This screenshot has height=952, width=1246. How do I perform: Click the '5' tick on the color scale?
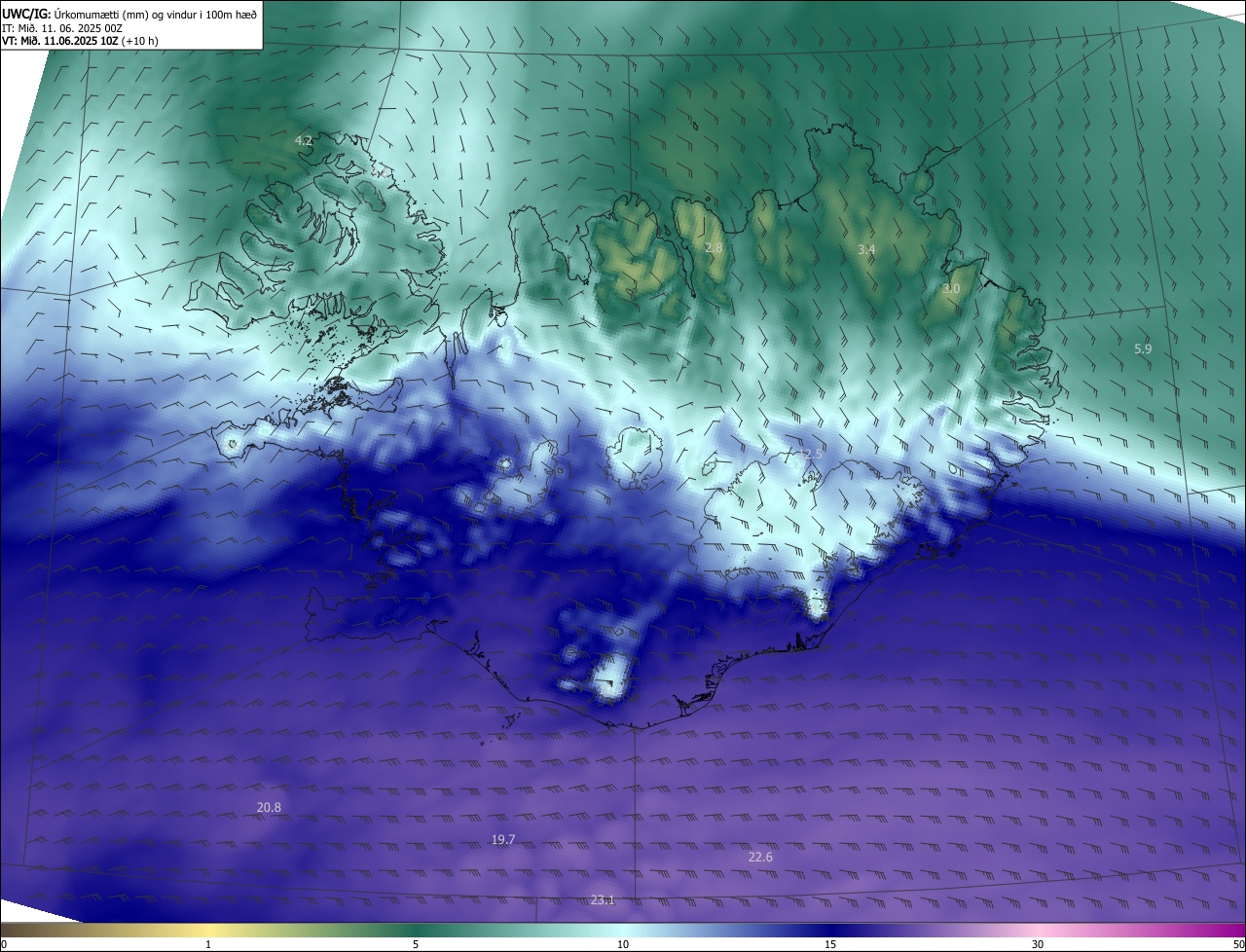(416, 944)
